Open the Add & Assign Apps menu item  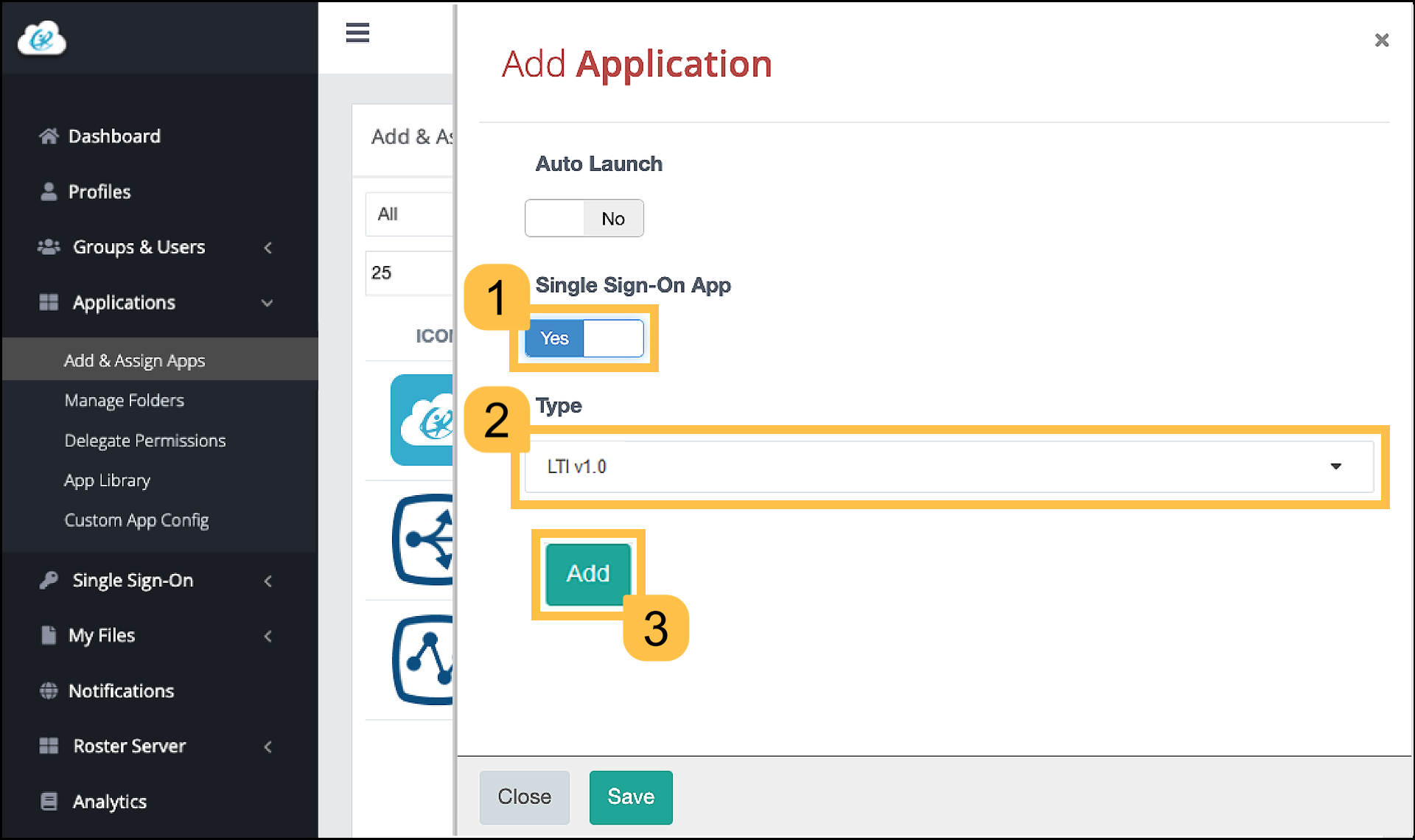point(134,360)
